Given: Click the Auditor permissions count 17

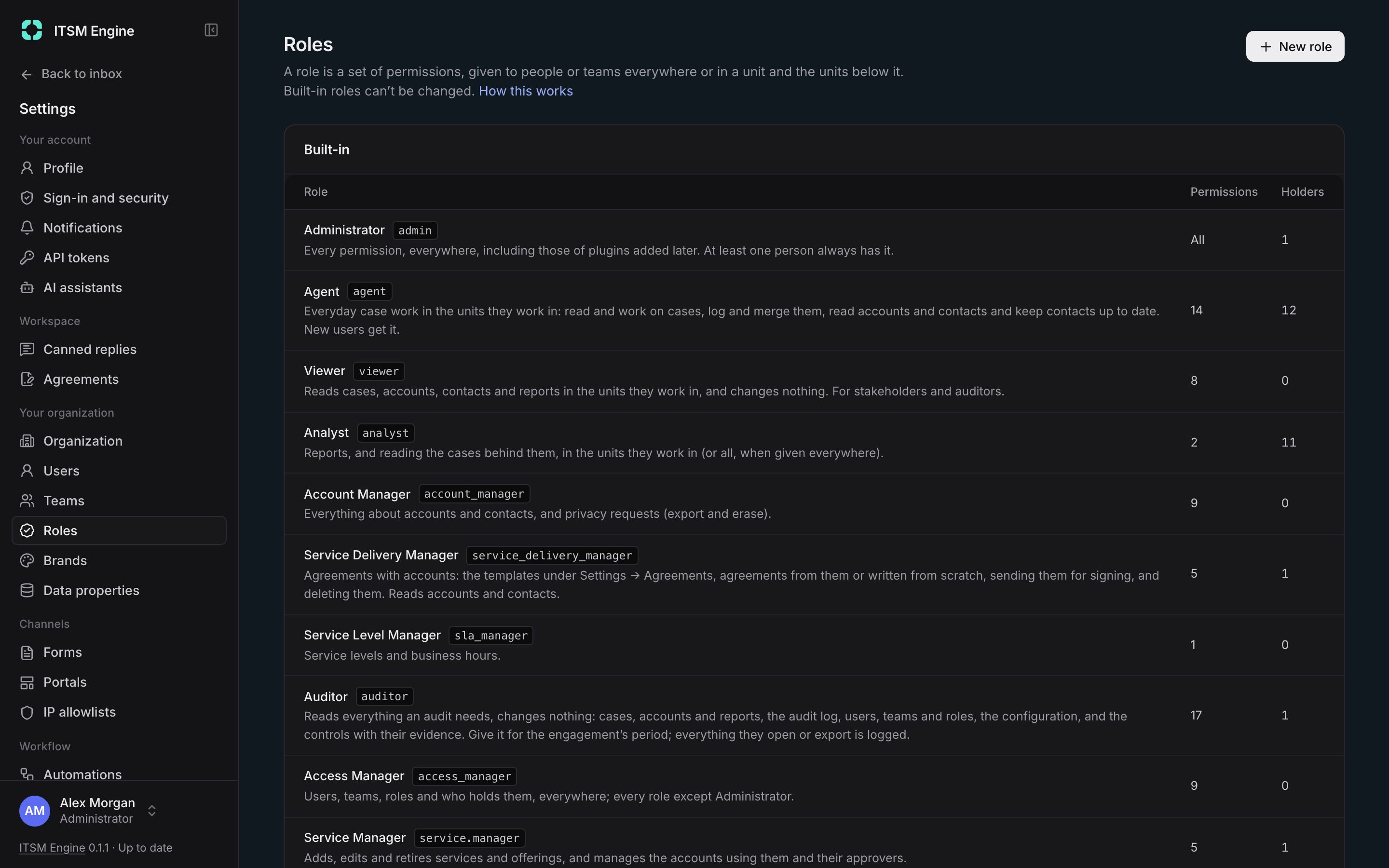Looking at the screenshot, I should coord(1196,715).
